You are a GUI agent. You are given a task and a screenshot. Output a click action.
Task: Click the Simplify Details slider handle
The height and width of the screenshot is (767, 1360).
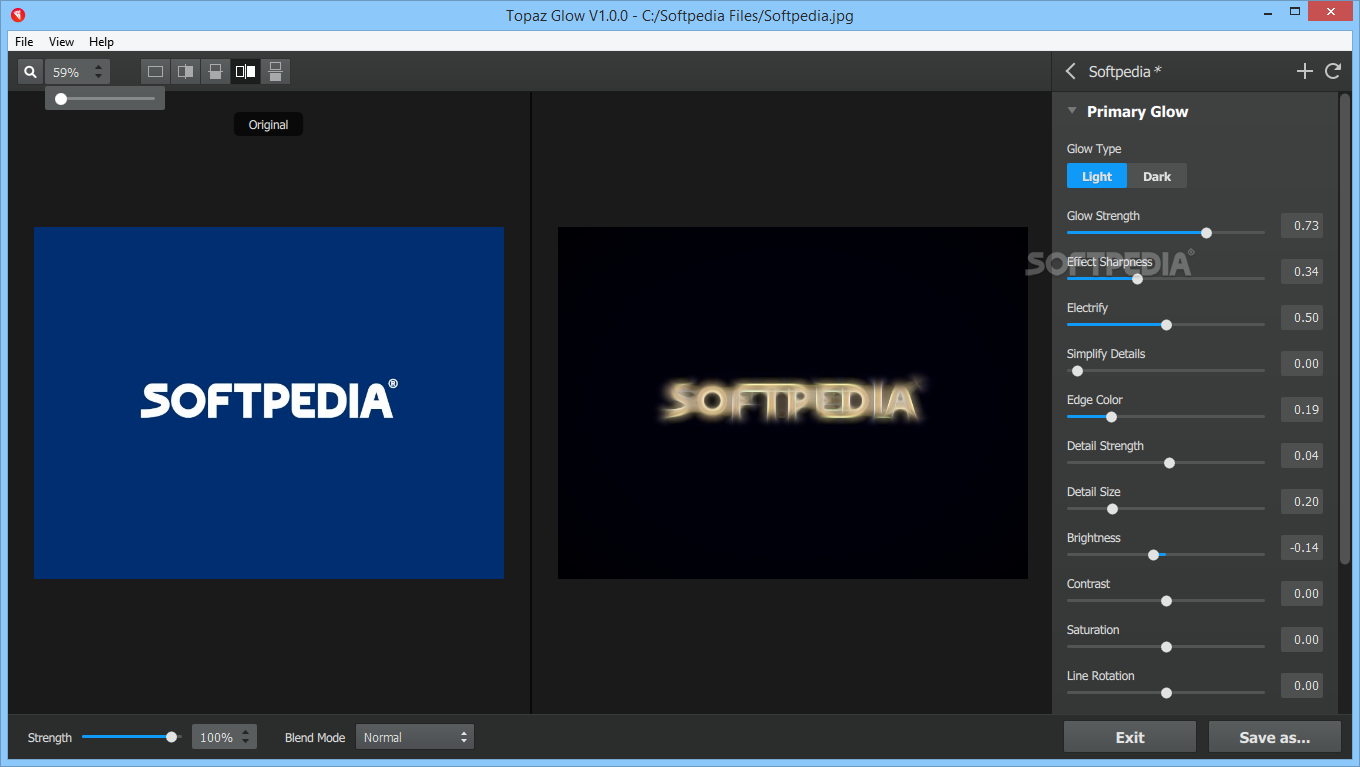[1077, 371]
